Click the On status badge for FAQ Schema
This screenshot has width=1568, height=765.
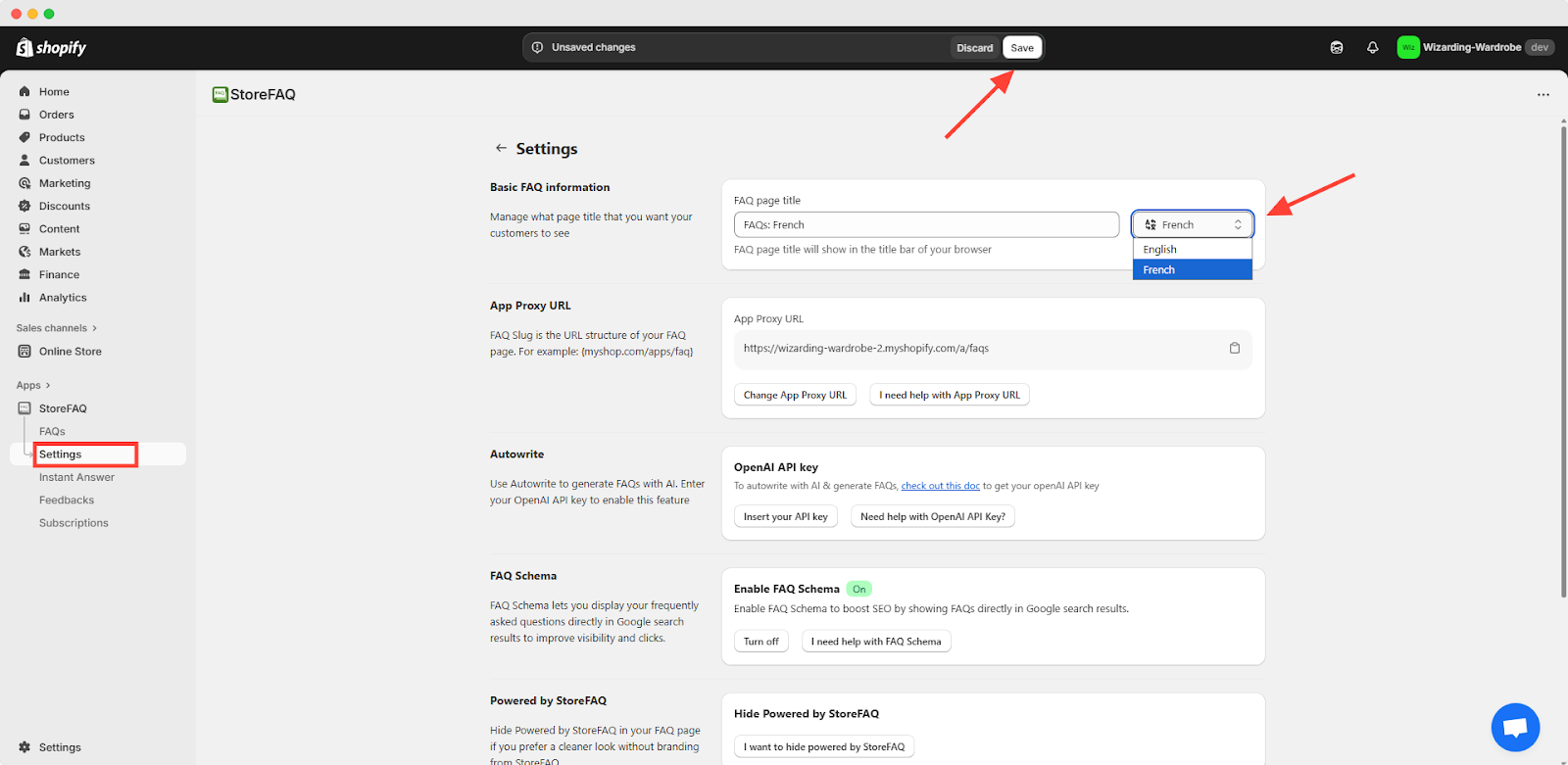coord(859,589)
